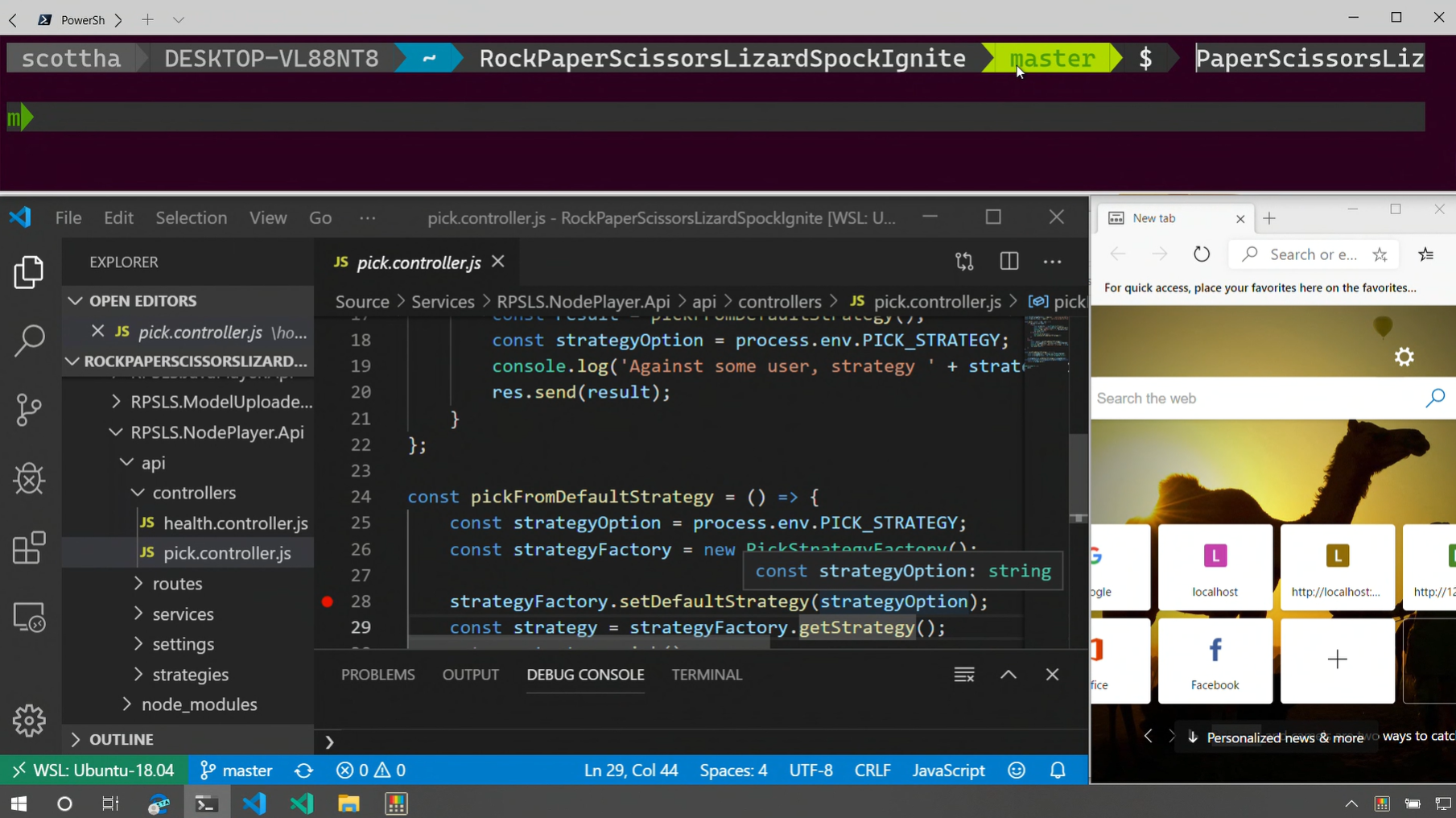Switch to the TERMINAL tab

point(706,675)
